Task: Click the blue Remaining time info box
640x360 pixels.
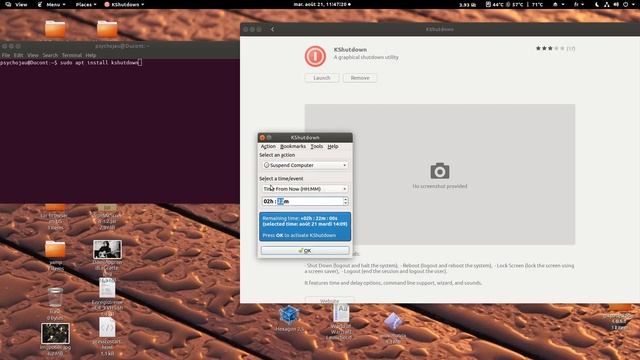Action: (x=305, y=227)
